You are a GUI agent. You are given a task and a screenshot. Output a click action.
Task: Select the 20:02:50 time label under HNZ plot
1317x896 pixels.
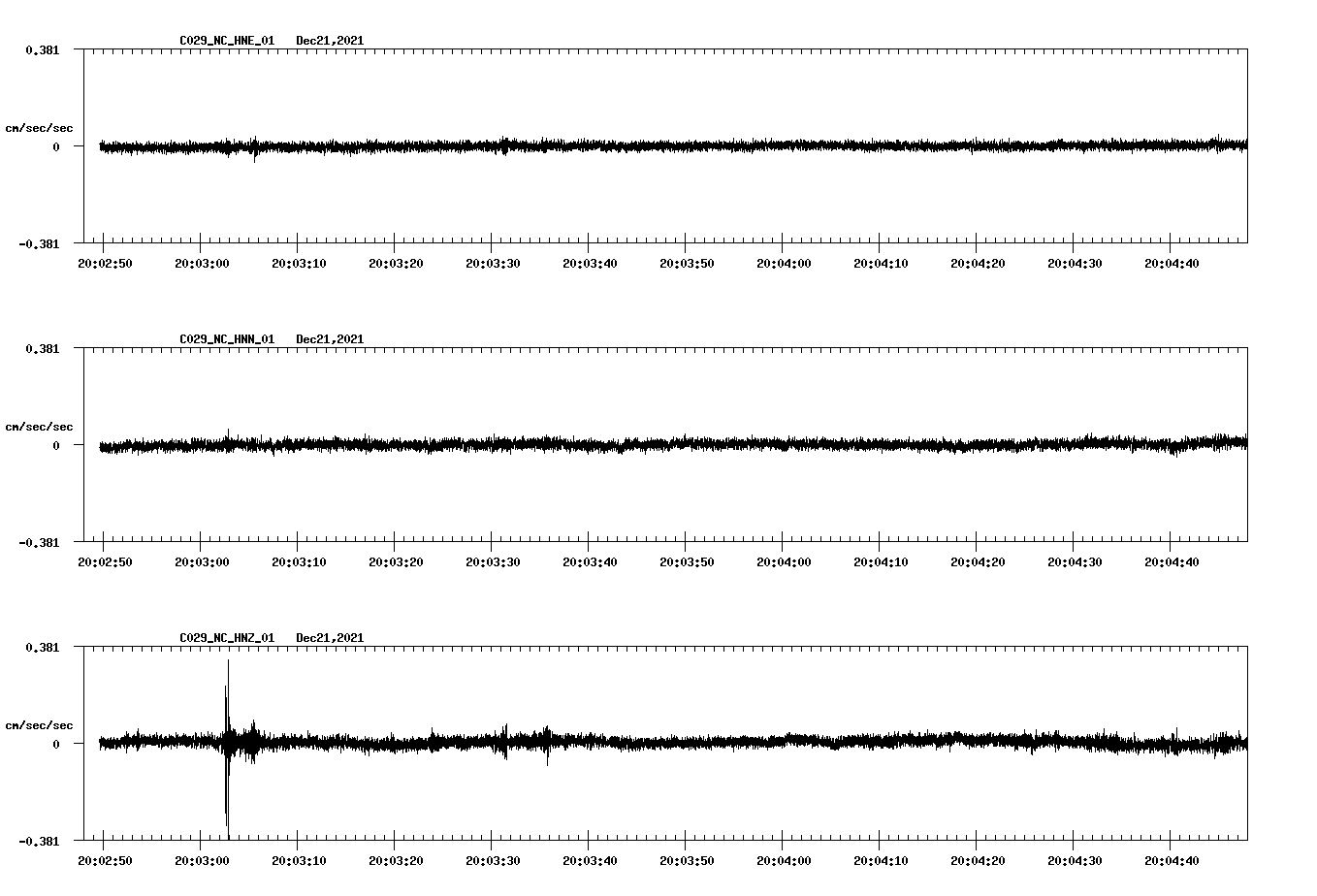point(105,861)
